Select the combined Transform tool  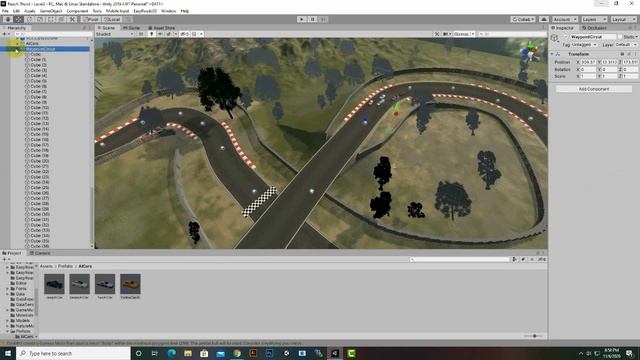(x=61, y=19)
